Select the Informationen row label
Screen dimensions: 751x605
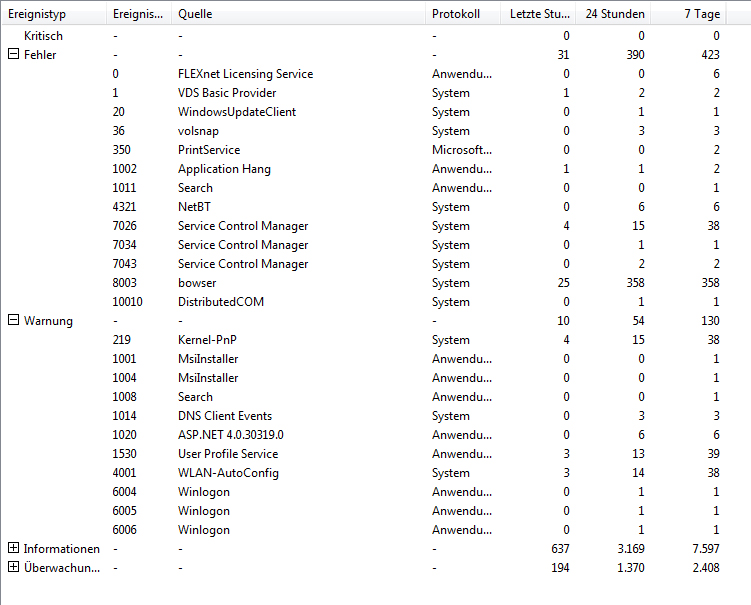(x=62, y=549)
